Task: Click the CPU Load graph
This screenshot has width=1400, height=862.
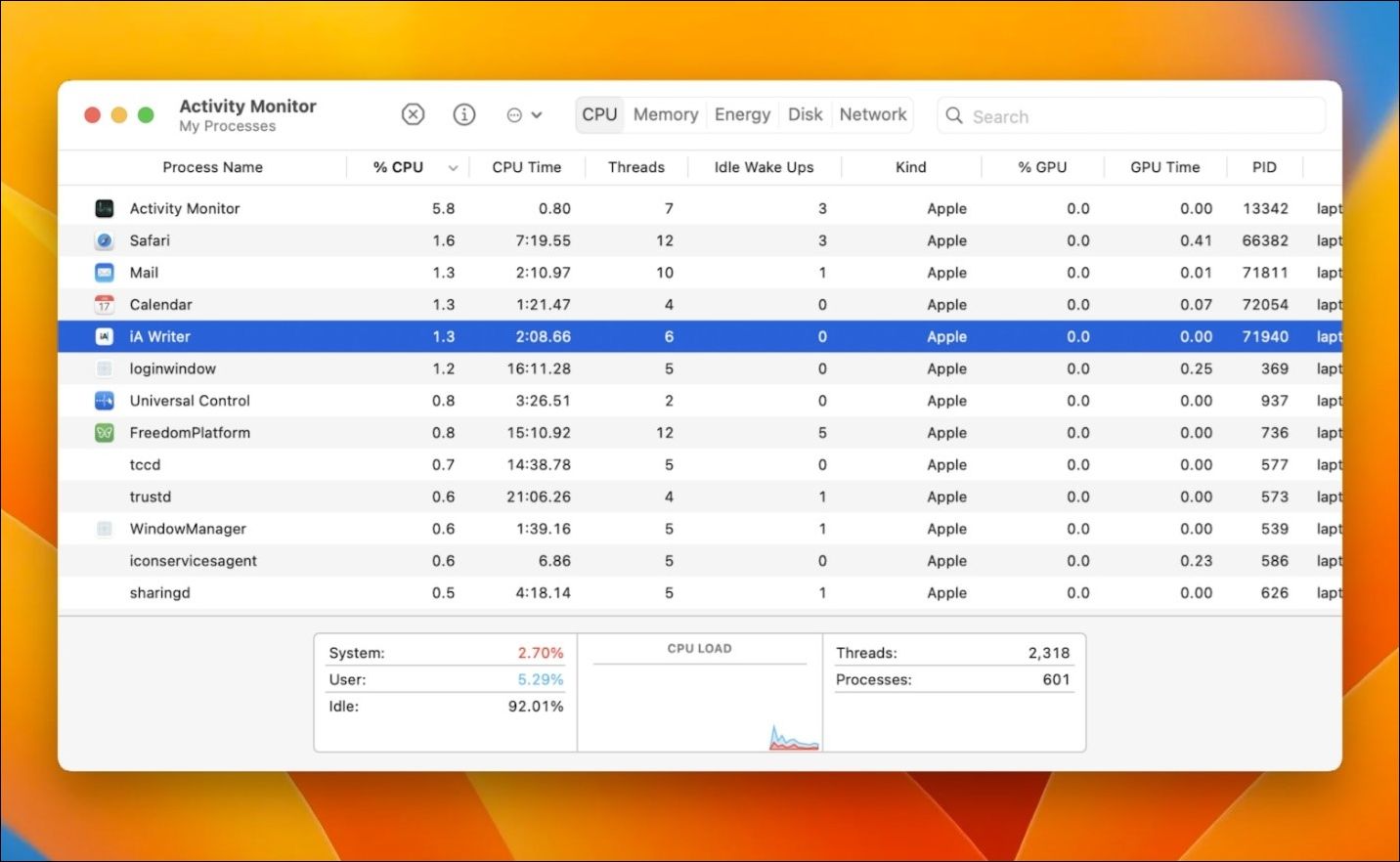Action: coord(700,702)
